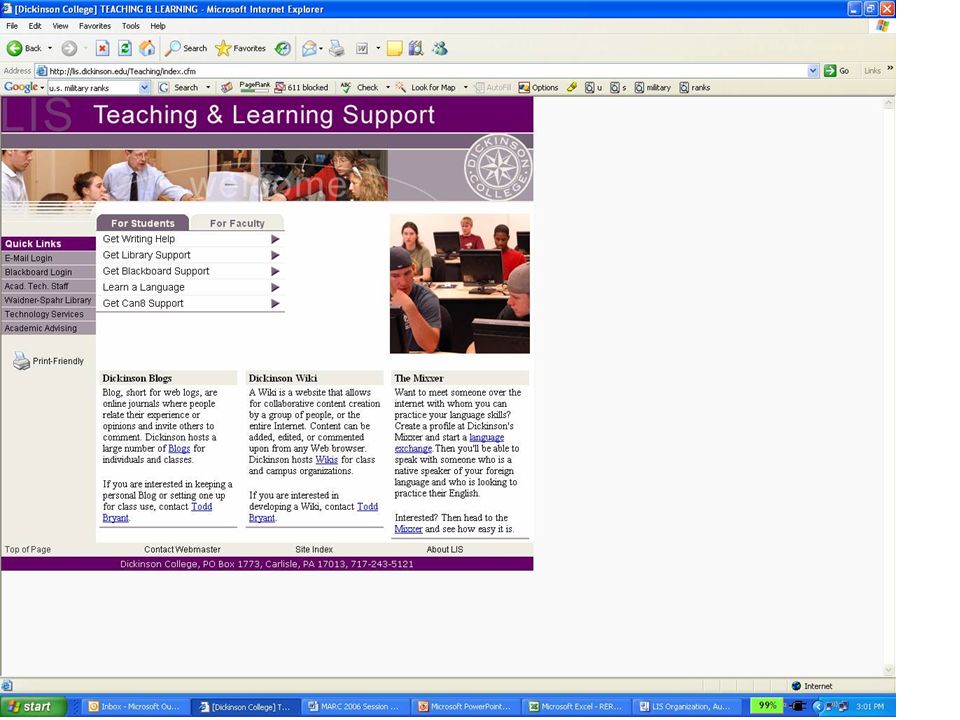Click the yellow note Discuss icon
Viewport: 960px width, 720px height.
[395, 48]
